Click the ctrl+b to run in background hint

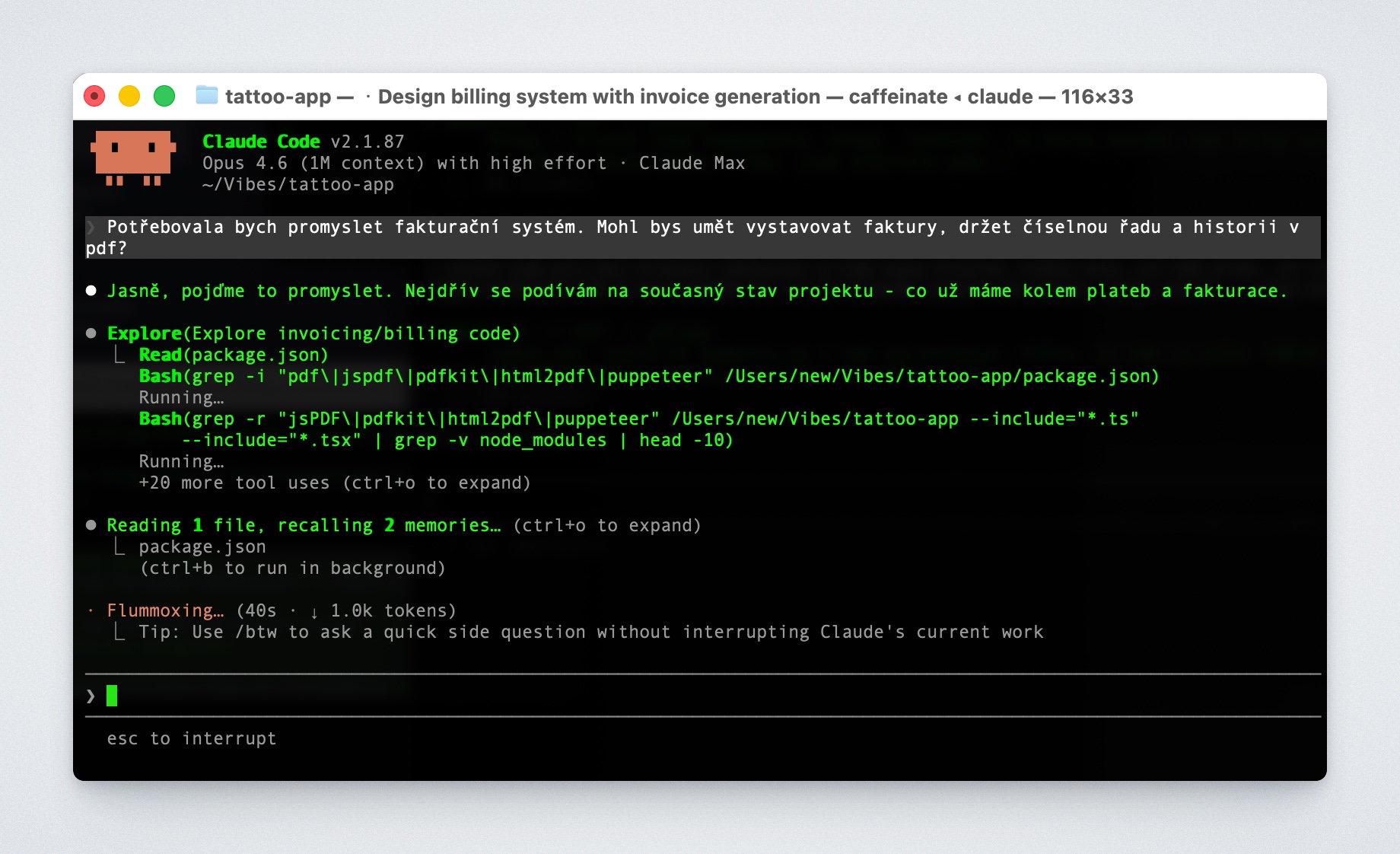(x=292, y=568)
